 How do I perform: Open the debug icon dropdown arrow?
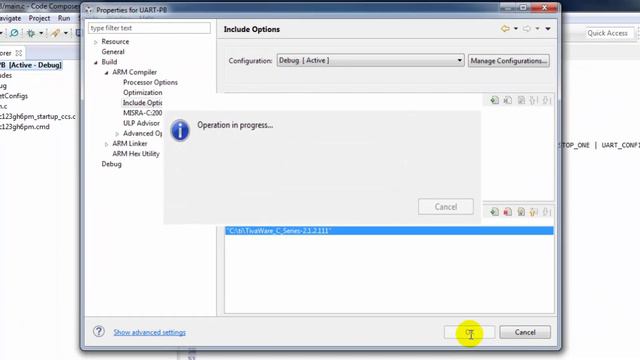(x=41, y=33)
